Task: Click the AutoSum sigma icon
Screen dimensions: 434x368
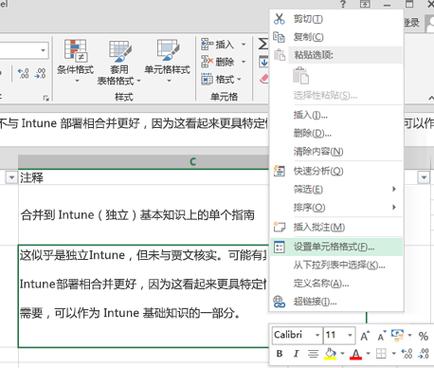Action: point(263,44)
